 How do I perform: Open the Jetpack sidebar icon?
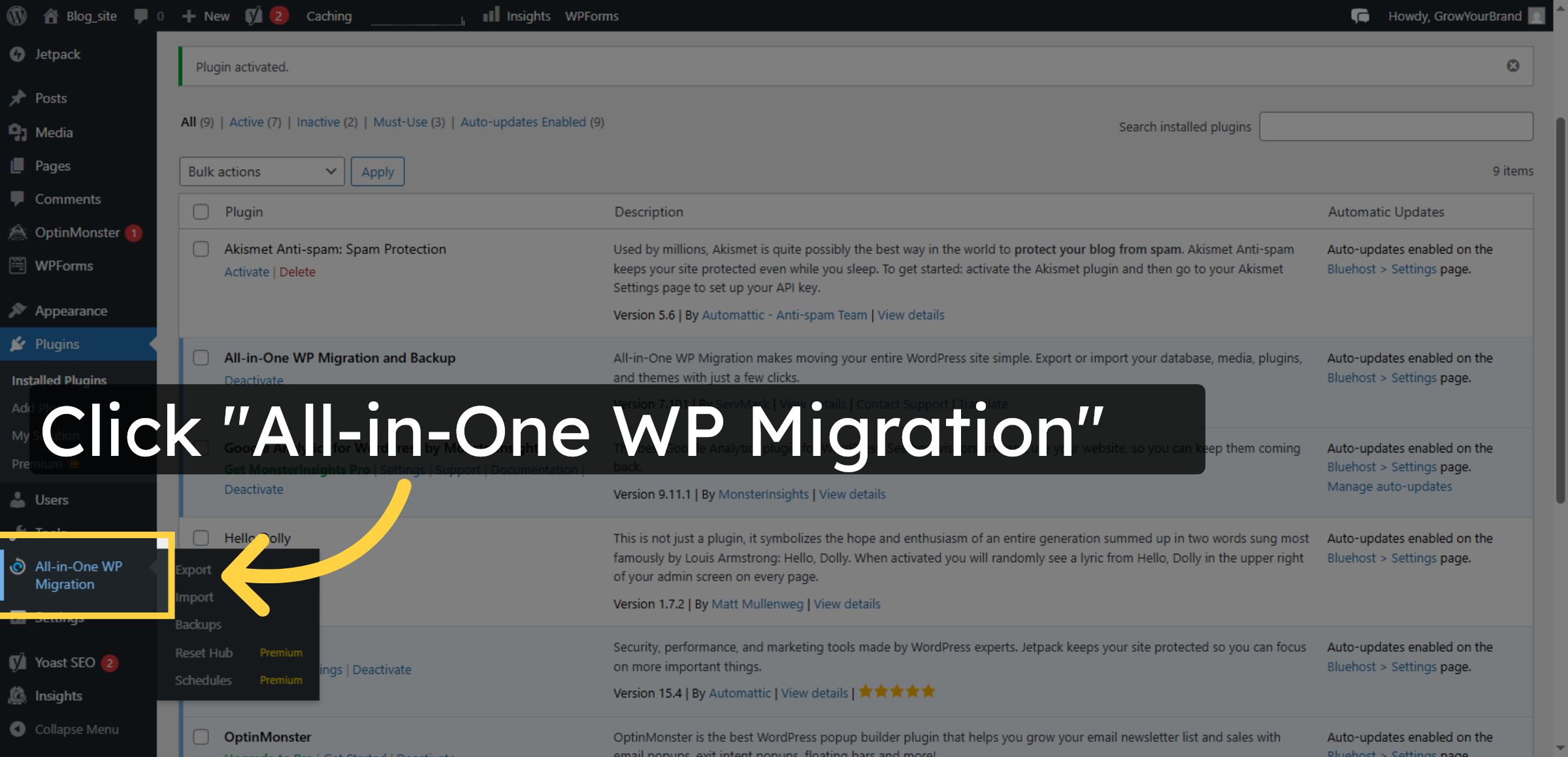[x=18, y=54]
